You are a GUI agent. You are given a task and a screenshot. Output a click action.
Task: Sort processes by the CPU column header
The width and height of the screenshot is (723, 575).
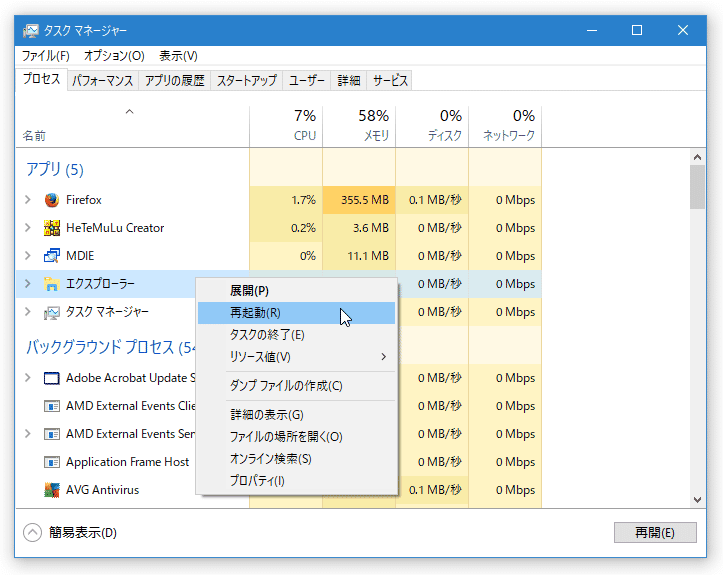[x=286, y=125]
